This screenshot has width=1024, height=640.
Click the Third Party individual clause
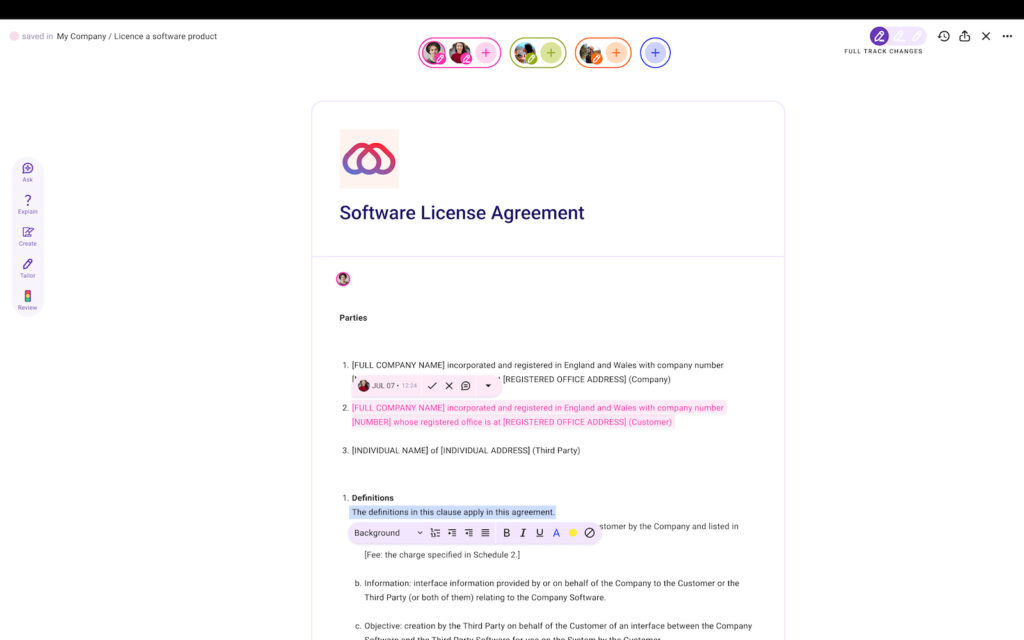466,451
